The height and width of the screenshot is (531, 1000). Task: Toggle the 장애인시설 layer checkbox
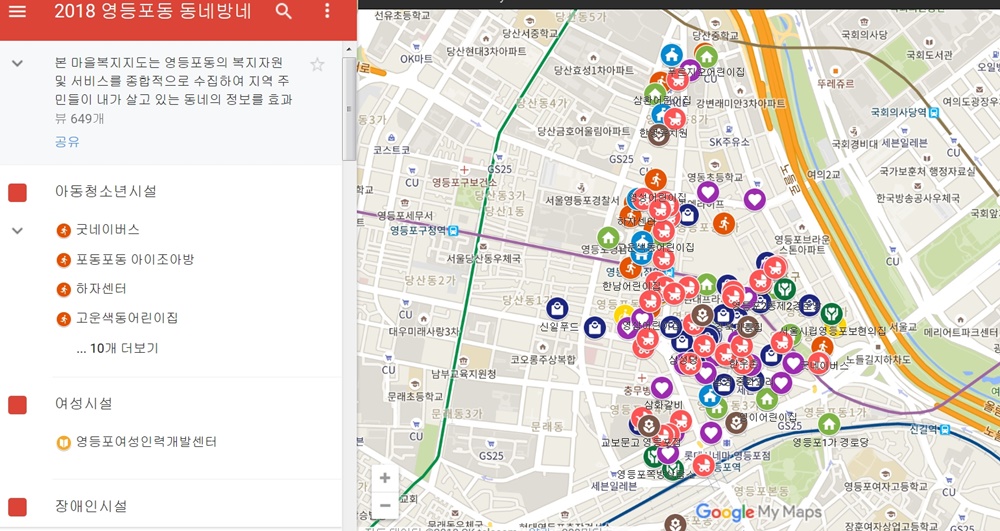pyautogui.click(x=17, y=507)
